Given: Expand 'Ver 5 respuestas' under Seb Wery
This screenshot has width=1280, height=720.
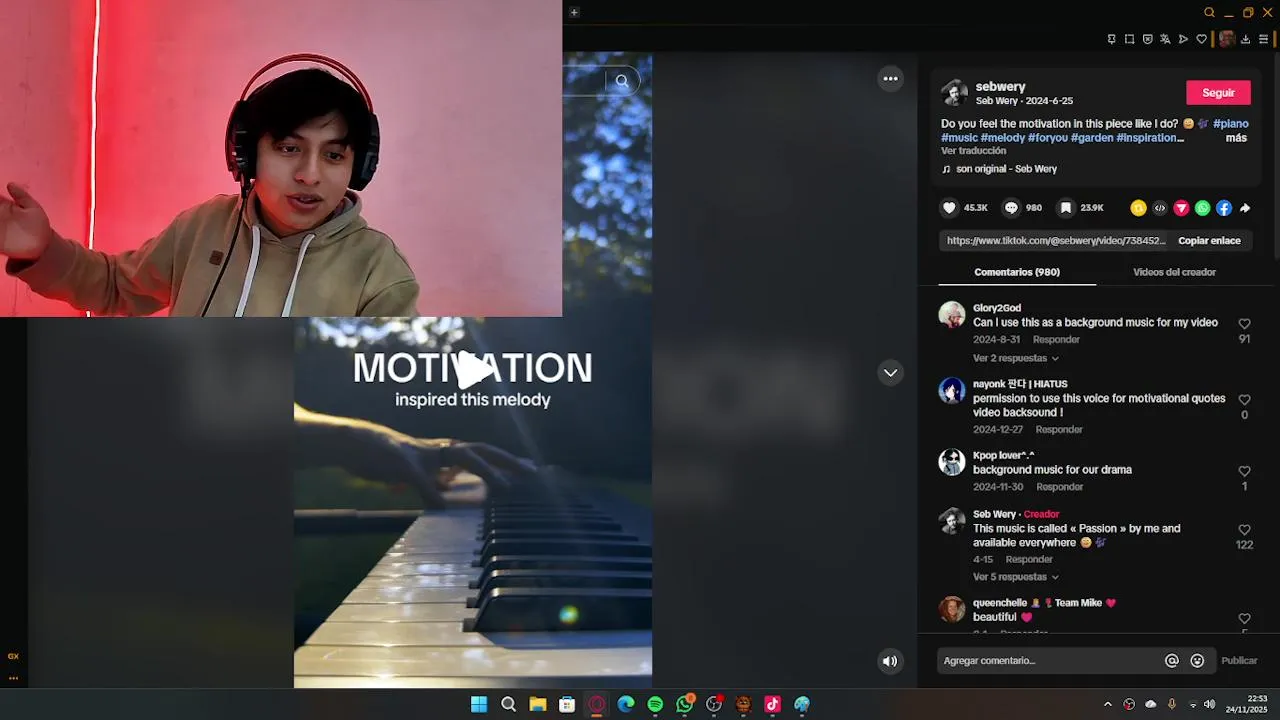Looking at the screenshot, I should point(1015,577).
